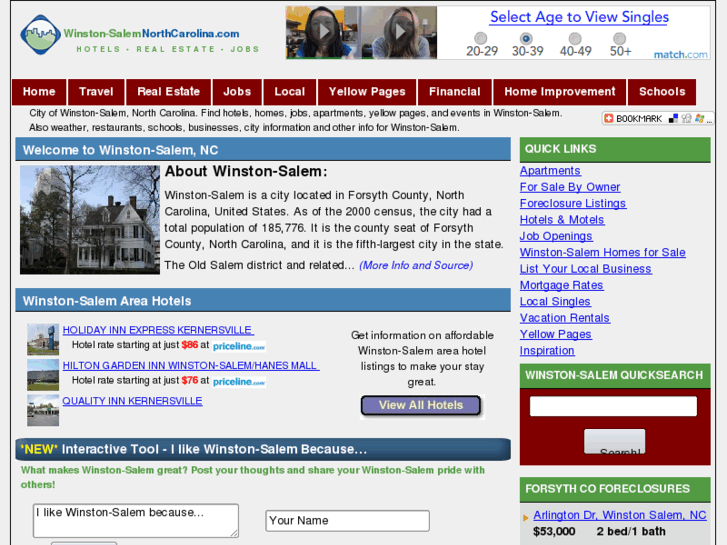This screenshot has width=727, height=545.
Task: Select the 20-29 age radio button
Action: pyautogui.click(x=481, y=38)
